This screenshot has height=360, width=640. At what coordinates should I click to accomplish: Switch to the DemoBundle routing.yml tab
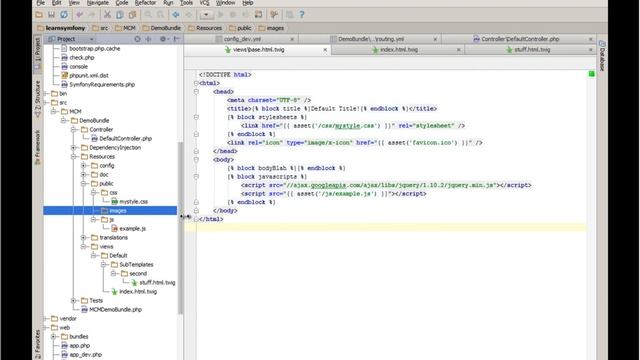[x=371, y=39]
